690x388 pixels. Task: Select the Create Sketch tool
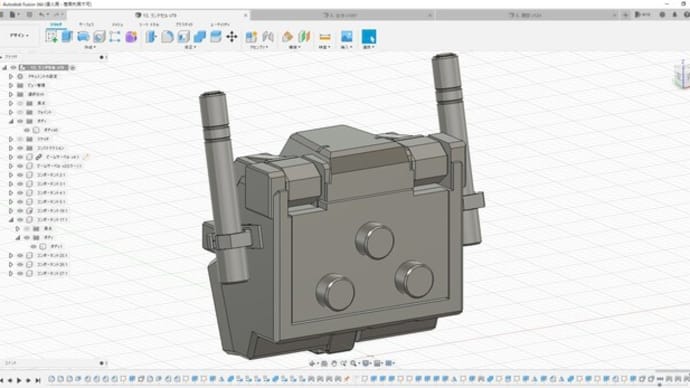click(x=51, y=37)
